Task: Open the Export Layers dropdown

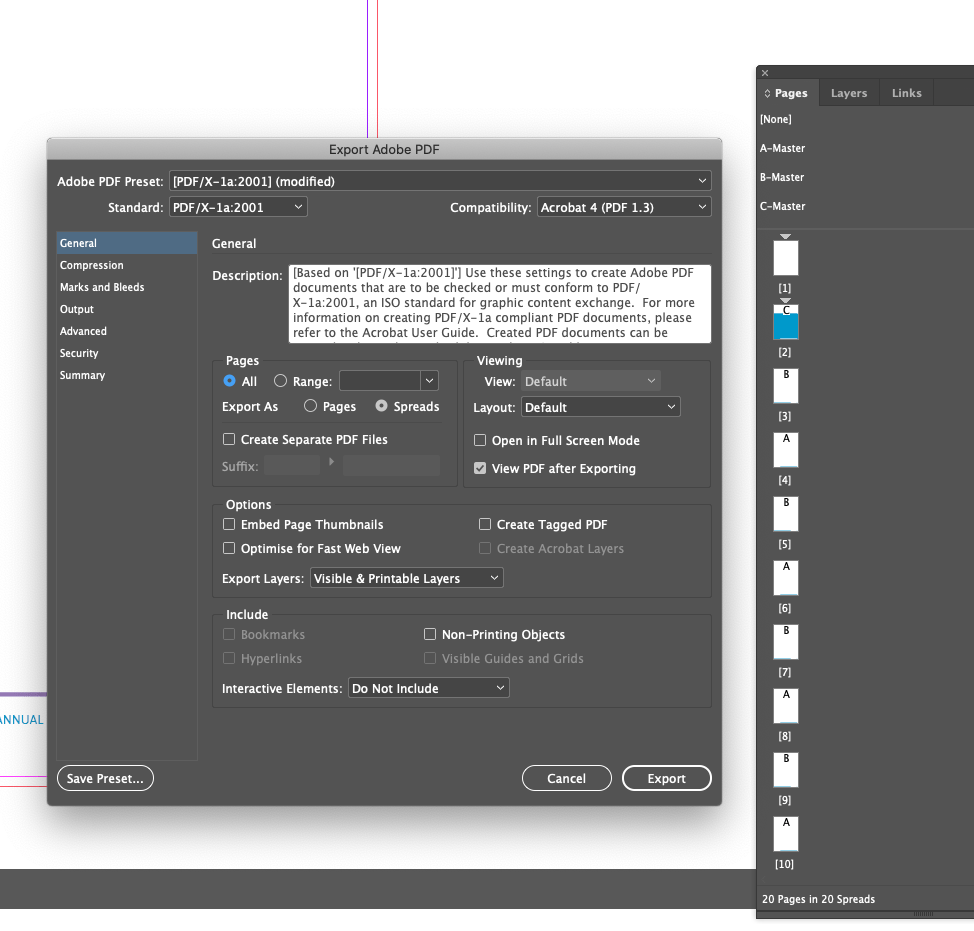Action: coord(406,577)
